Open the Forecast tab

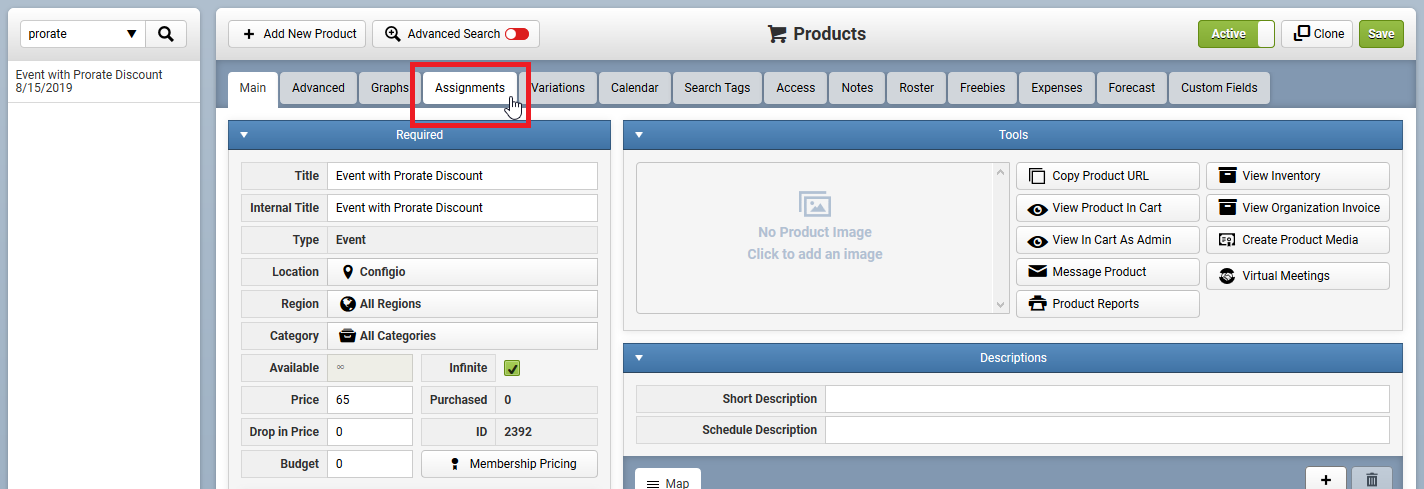1132,88
